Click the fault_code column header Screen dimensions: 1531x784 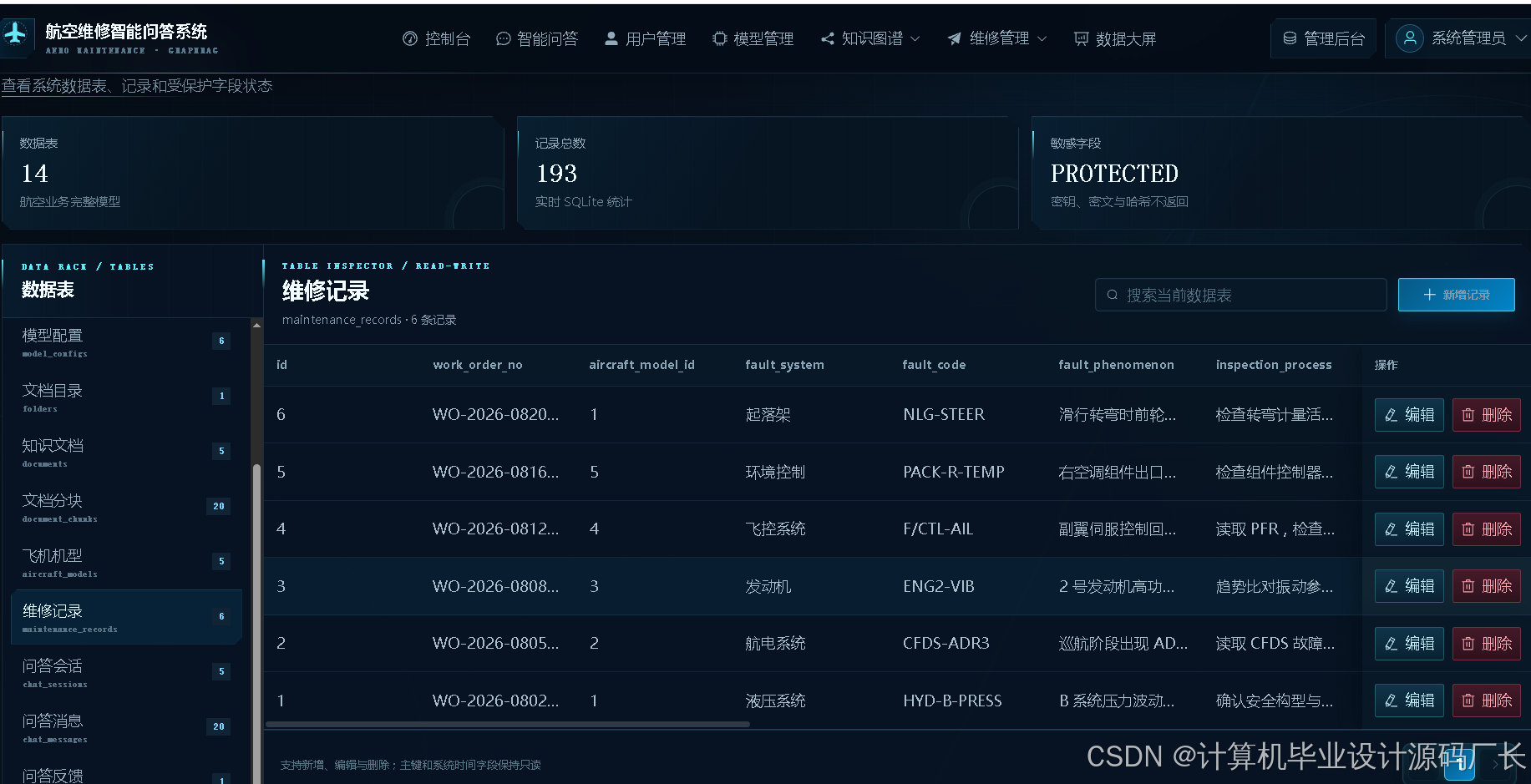(x=934, y=365)
